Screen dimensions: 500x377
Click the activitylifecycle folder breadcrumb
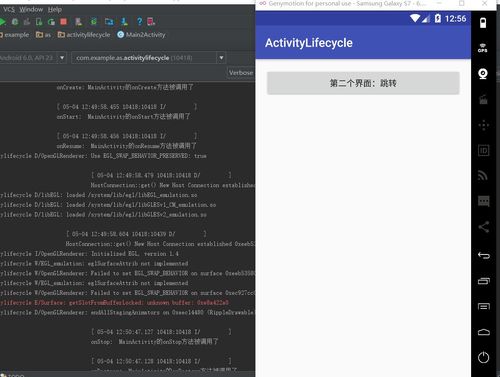click(84, 35)
